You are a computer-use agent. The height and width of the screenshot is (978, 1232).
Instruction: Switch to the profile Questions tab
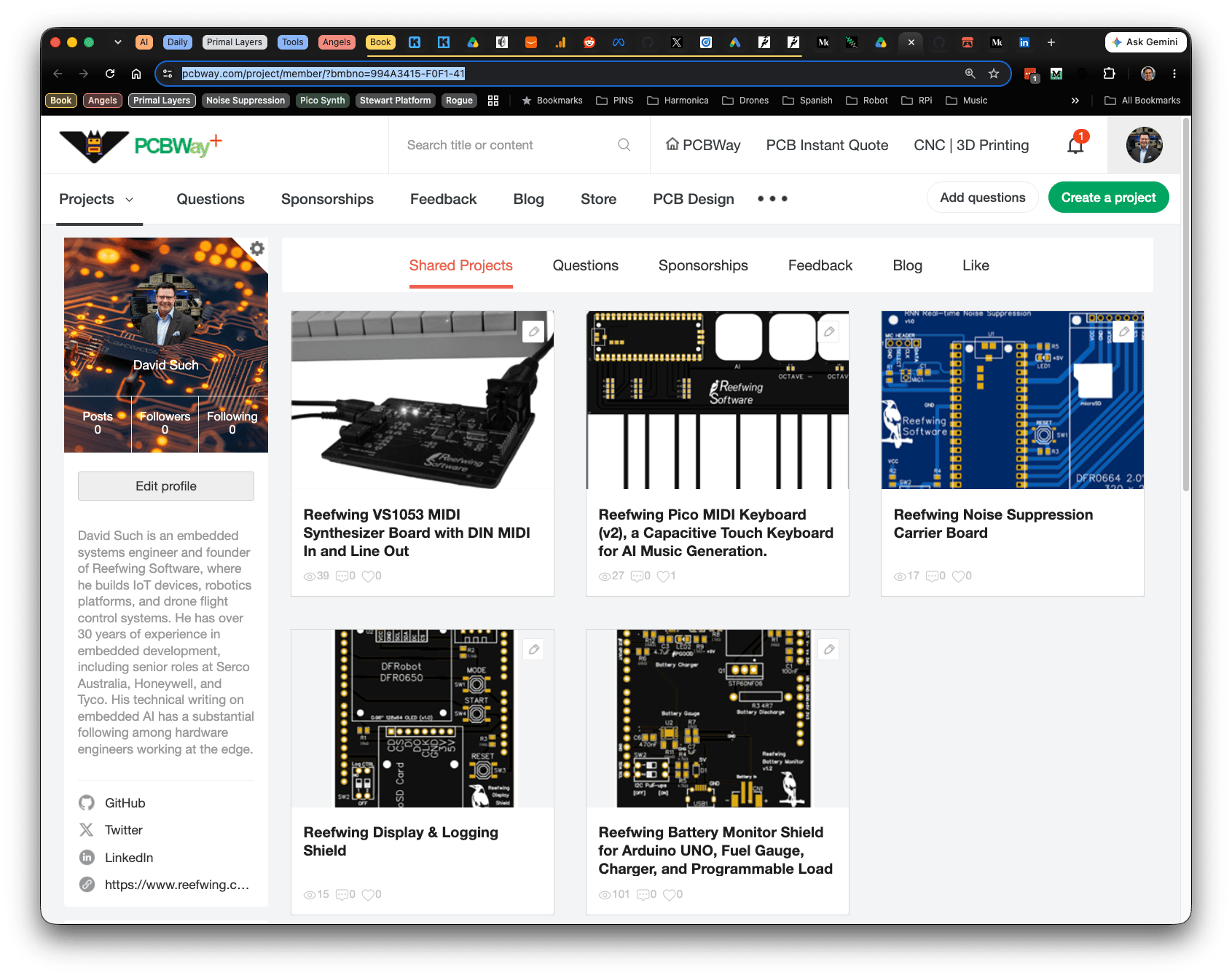click(x=586, y=266)
